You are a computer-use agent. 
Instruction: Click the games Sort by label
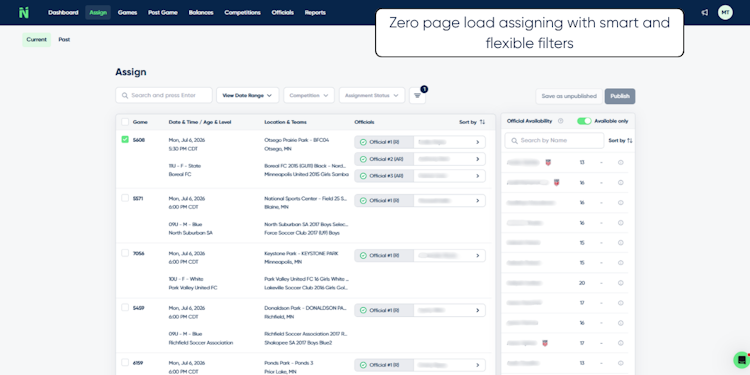pyautogui.click(x=468, y=122)
